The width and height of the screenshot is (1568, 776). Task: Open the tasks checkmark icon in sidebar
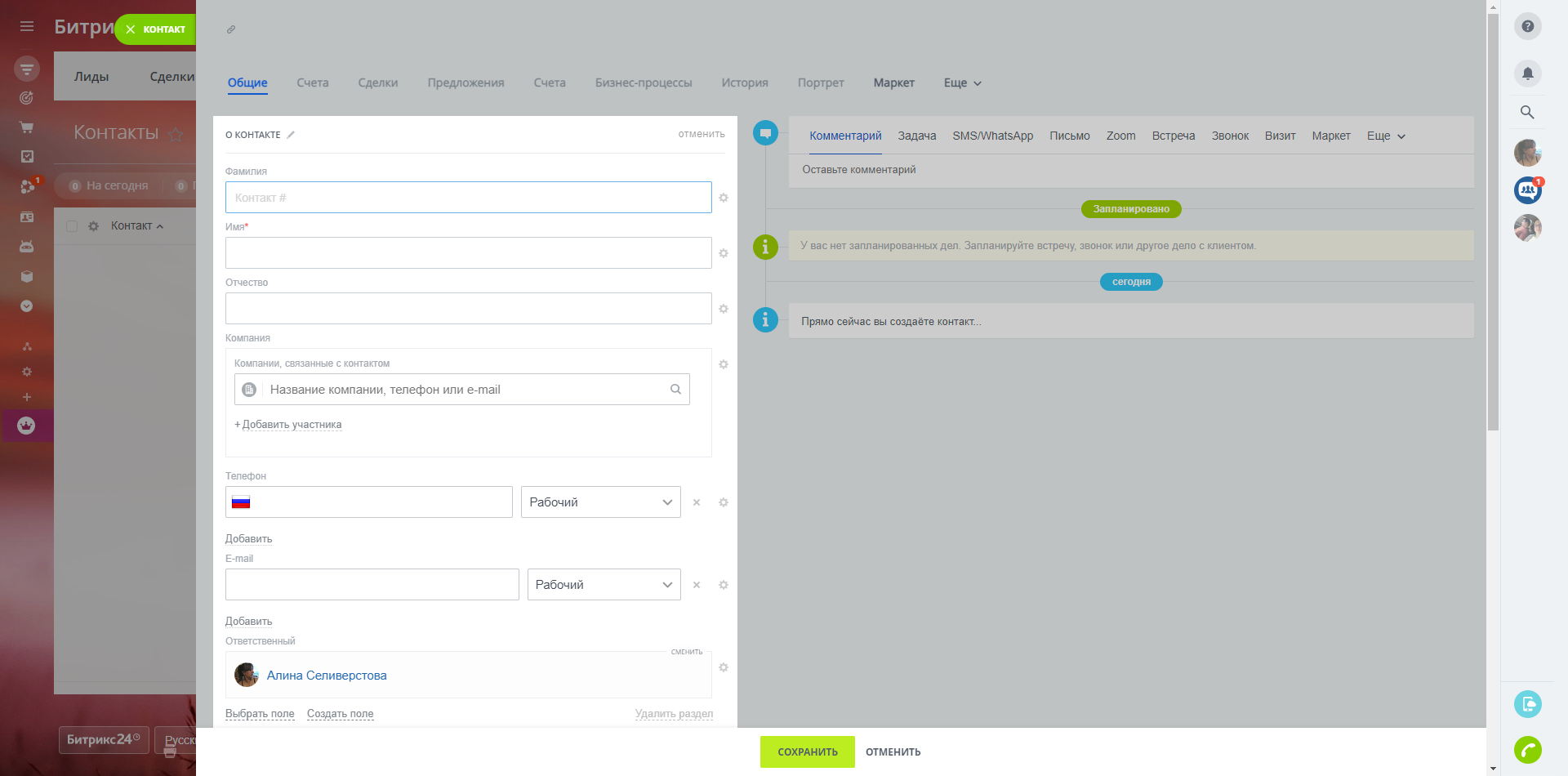[x=27, y=156]
